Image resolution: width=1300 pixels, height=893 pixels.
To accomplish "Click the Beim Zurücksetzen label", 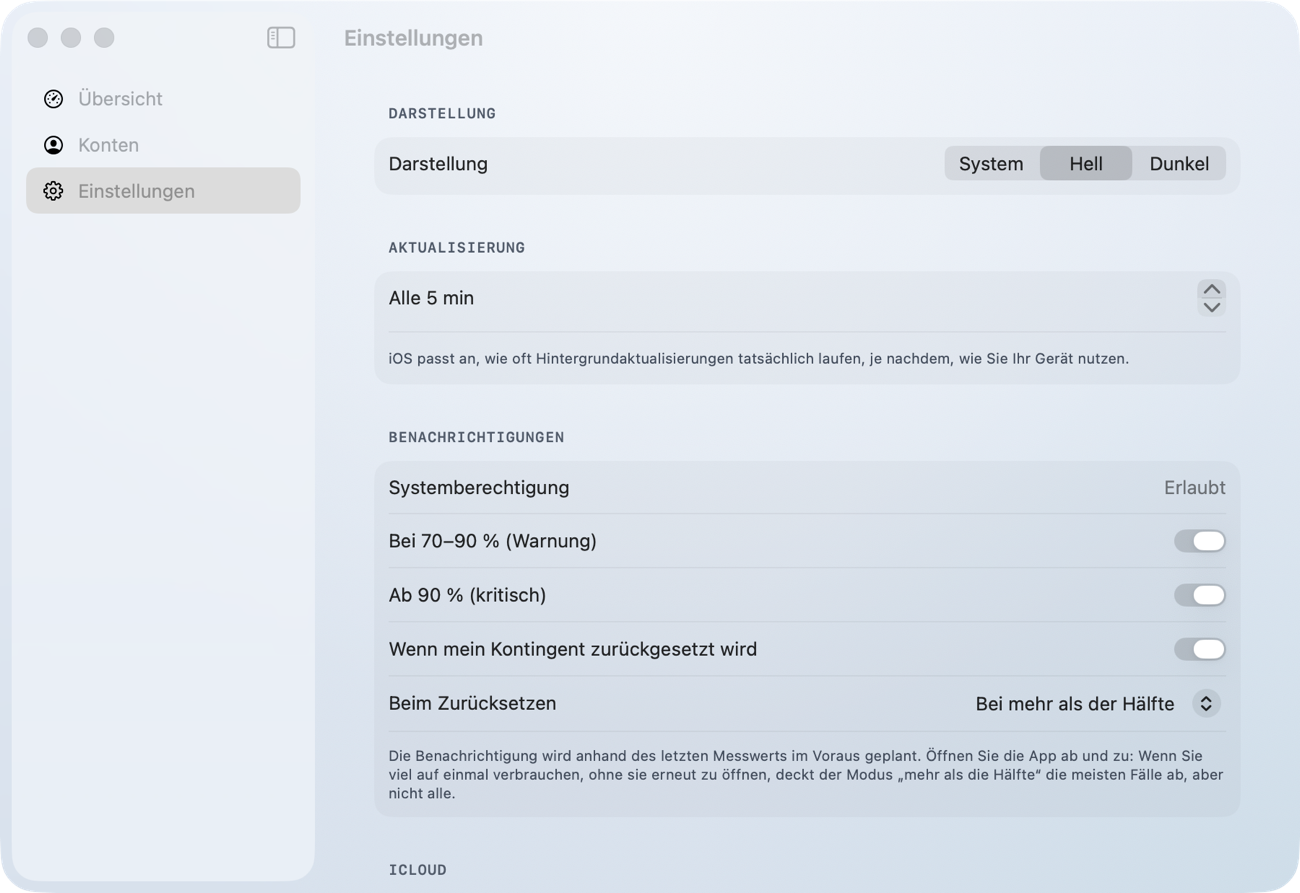I will coord(472,704).
